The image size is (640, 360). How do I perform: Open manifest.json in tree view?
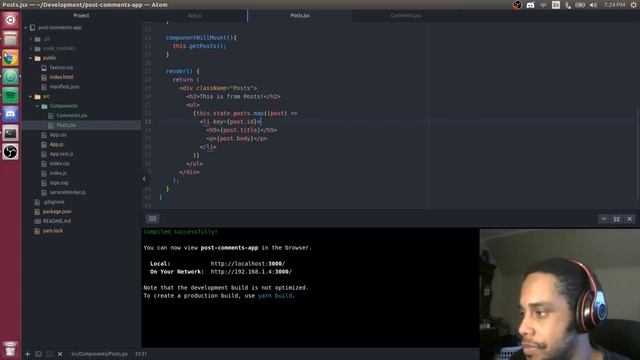coord(64,87)
